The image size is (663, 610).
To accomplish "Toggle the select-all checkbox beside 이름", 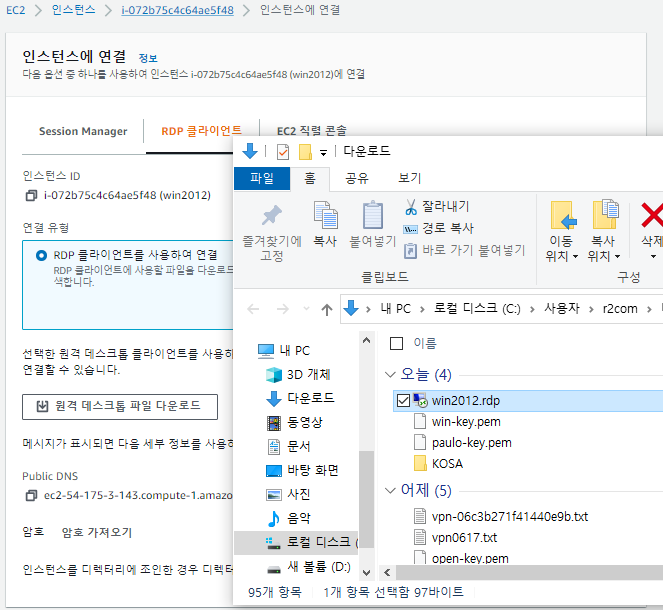I will point(396,343).
